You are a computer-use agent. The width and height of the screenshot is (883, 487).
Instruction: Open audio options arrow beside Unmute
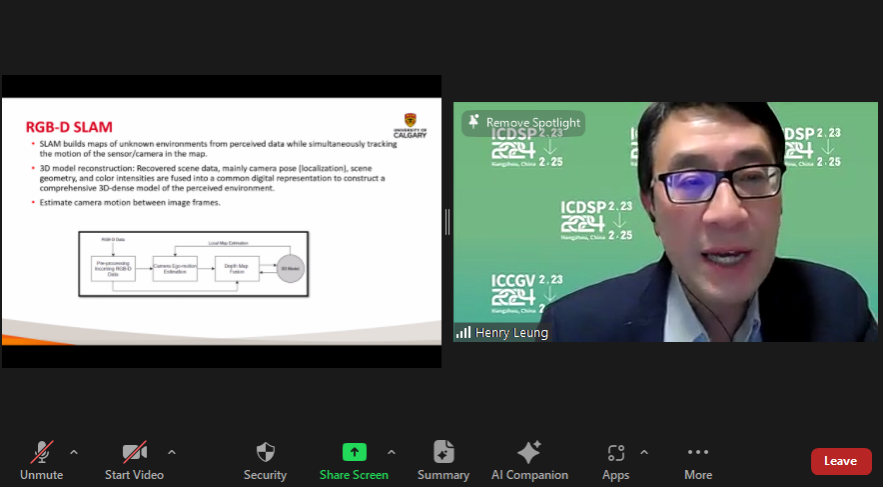[73, 452]
